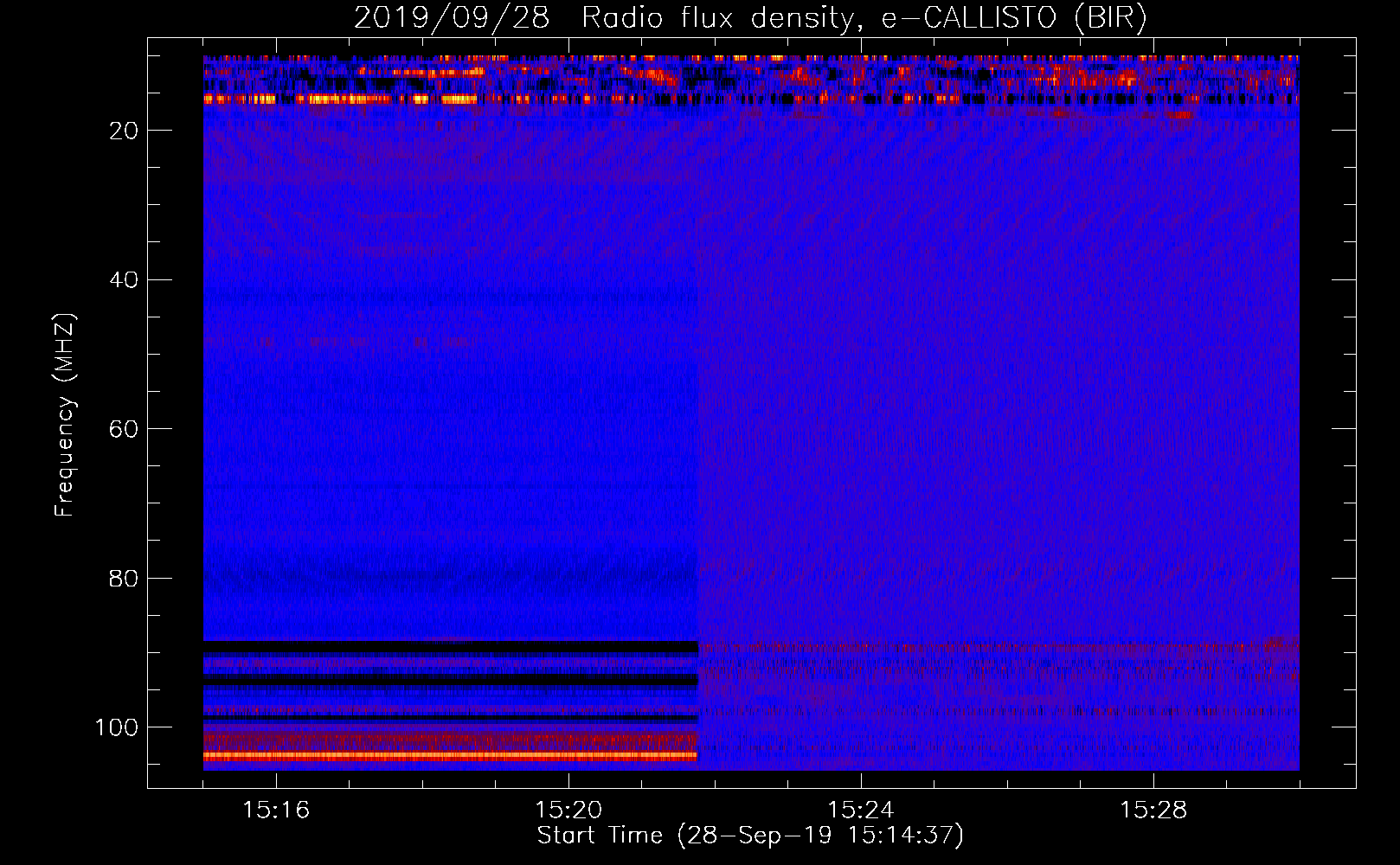The height and width of the screenshot is (865, 1400).
Task: Click the 60 MHz frequency tick label
Action: point(124,430)
